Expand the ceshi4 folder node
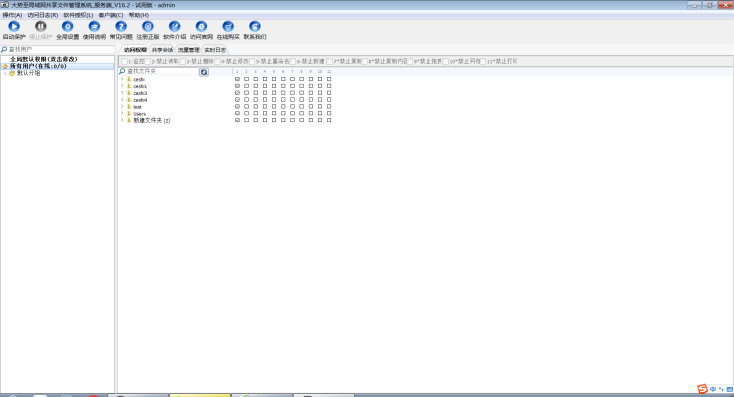The image size is (734, 397). point(122,100)
